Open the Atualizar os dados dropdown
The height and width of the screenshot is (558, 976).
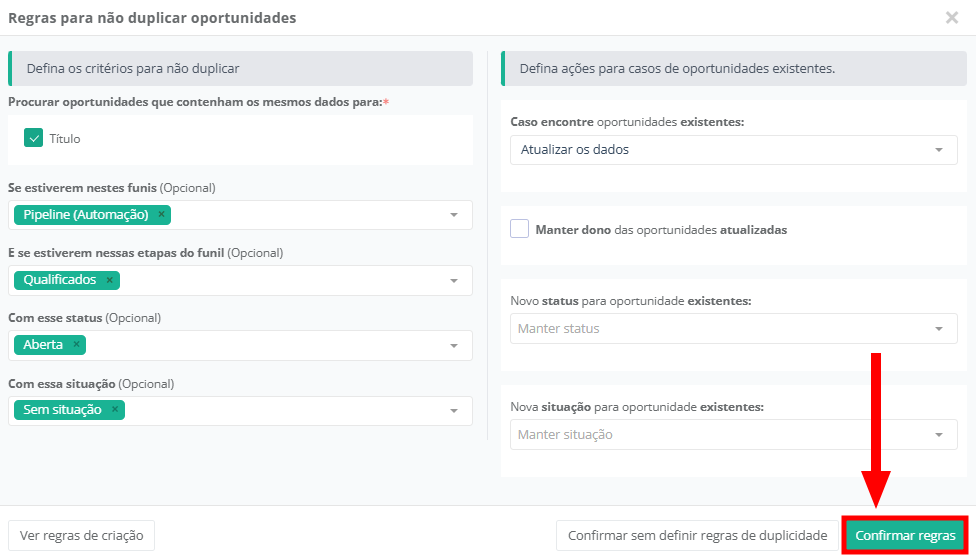tap(938, 150)
